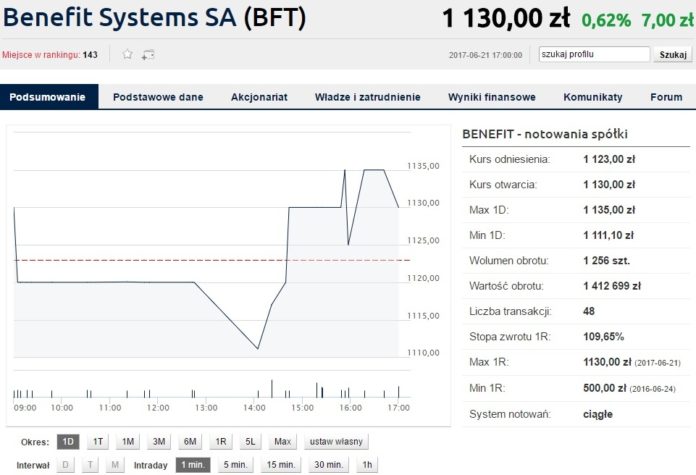The image size is (696, 475).
Task: Click the ustaw własny period button
Action: (x=336, y=442)
